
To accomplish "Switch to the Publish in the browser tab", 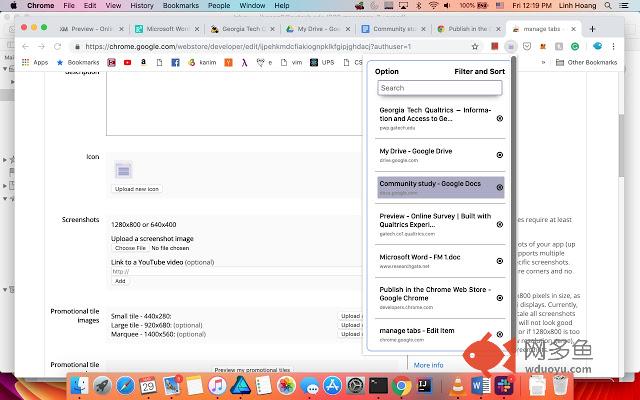I will pos(469,29).
